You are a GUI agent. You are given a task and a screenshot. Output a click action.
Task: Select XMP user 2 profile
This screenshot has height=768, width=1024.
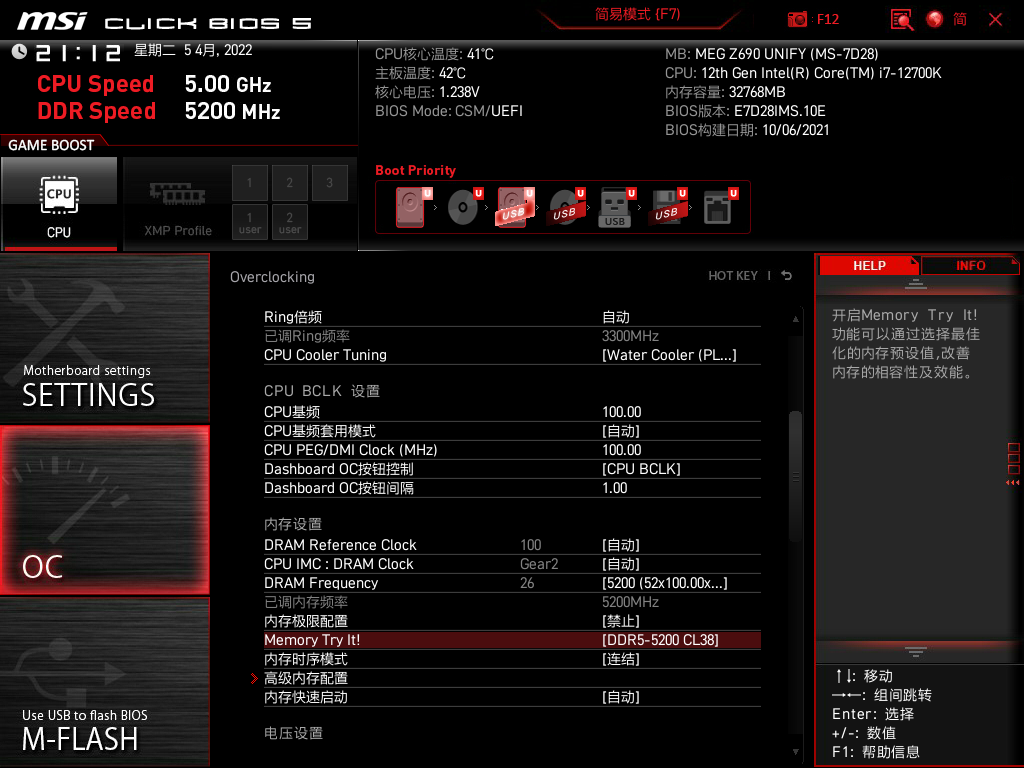pos(289,222)
